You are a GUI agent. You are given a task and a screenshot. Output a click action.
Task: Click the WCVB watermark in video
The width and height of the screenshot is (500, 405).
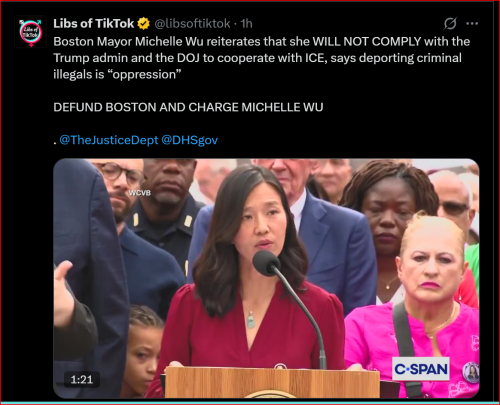140,193
